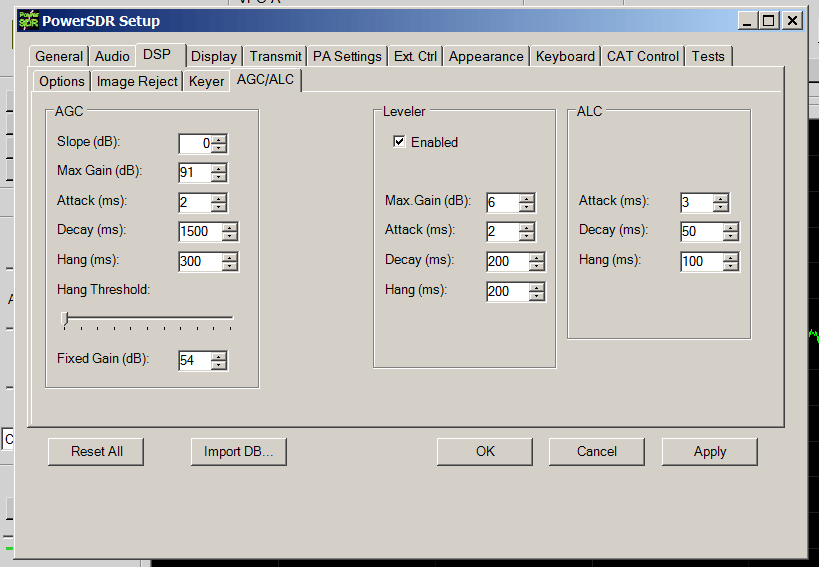This screenshot has width=819, height=567.
Task: Increase ALC Hang with up arrow
Action: (731, 256)
